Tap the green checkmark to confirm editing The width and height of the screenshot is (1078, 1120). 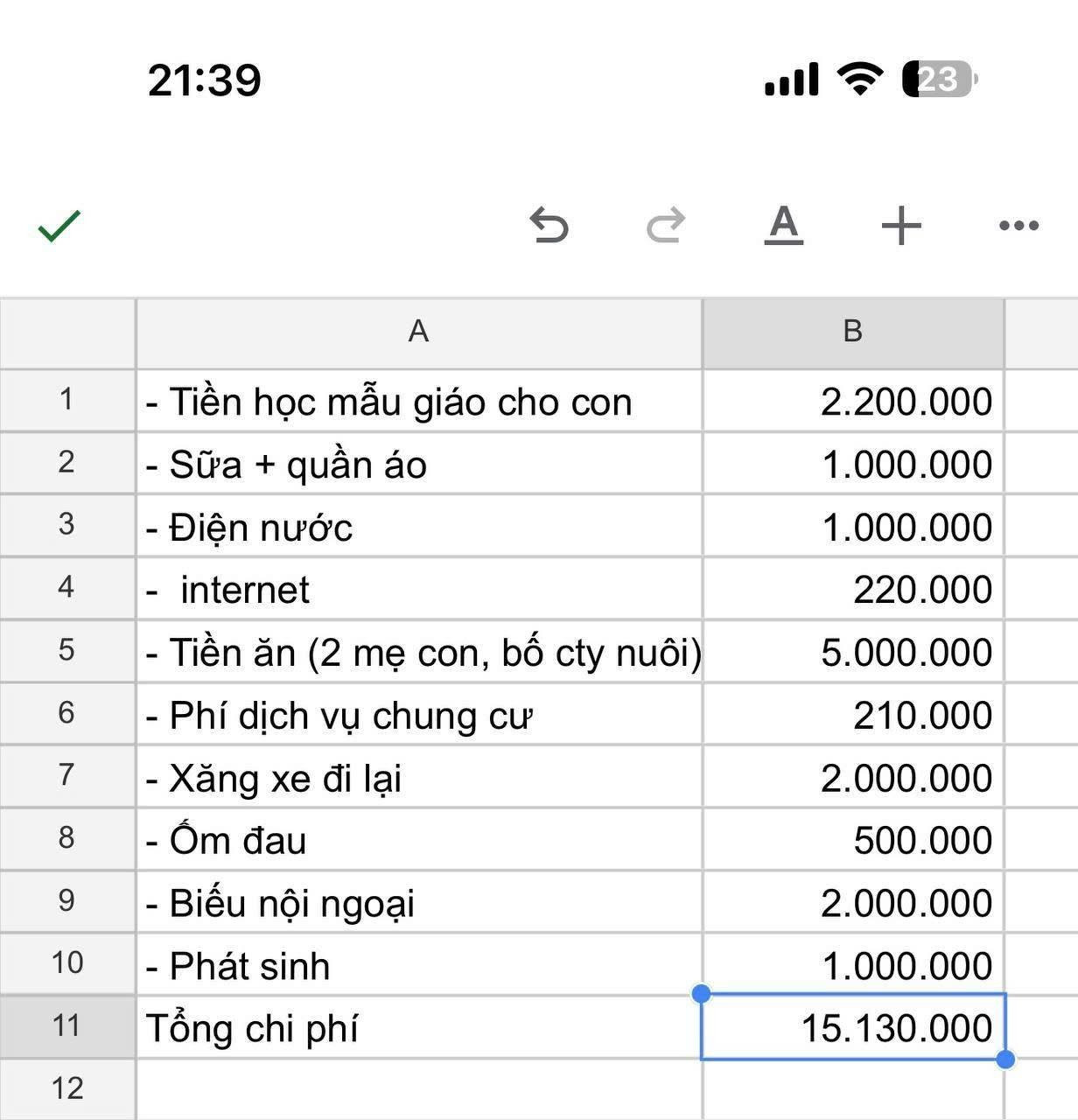pos(59,227)
